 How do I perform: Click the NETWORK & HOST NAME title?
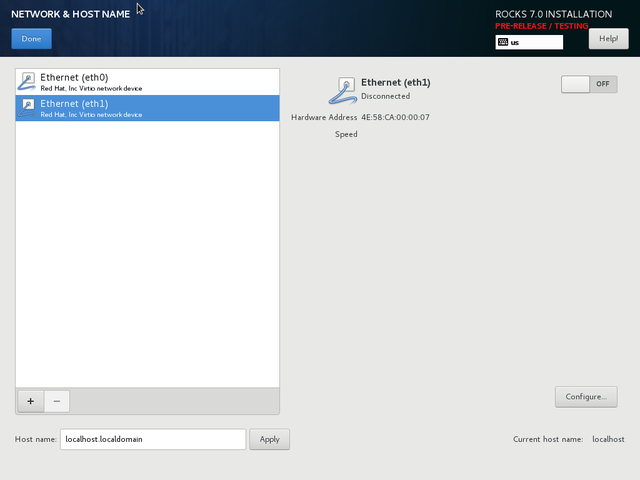point(70,14)
